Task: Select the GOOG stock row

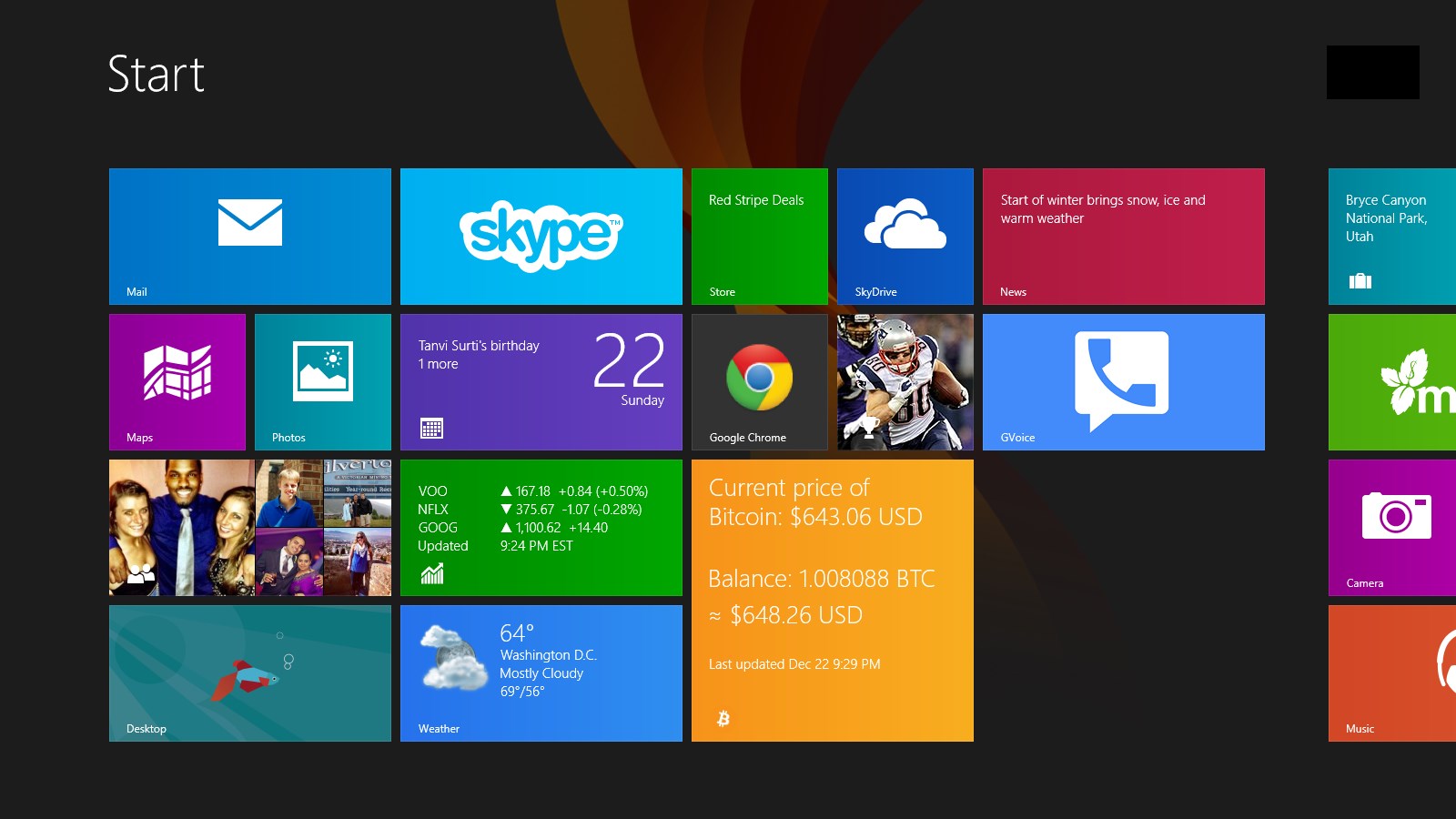Action: tap(513, 528)
